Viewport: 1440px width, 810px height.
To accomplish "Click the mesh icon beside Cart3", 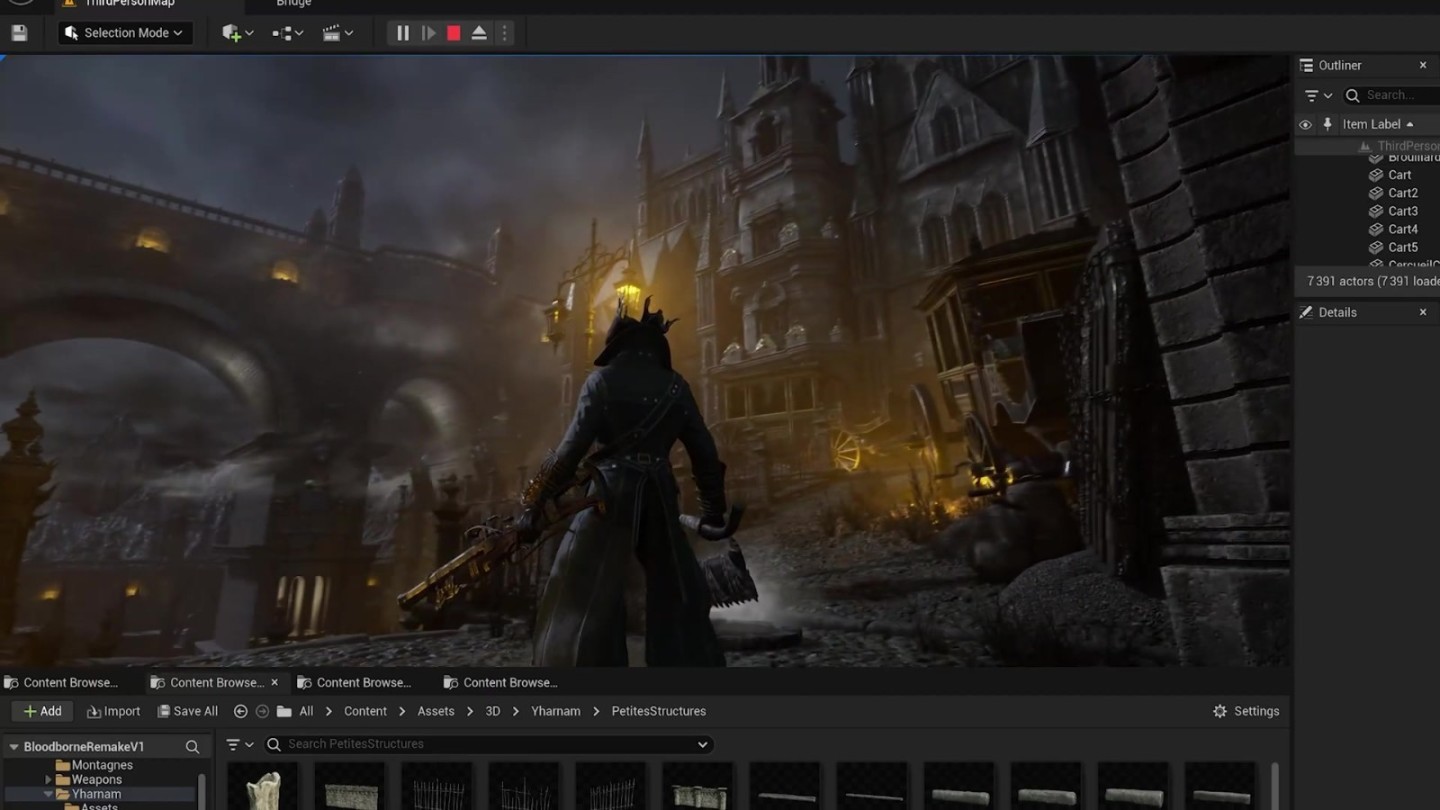I will [x=1376, y=211].
